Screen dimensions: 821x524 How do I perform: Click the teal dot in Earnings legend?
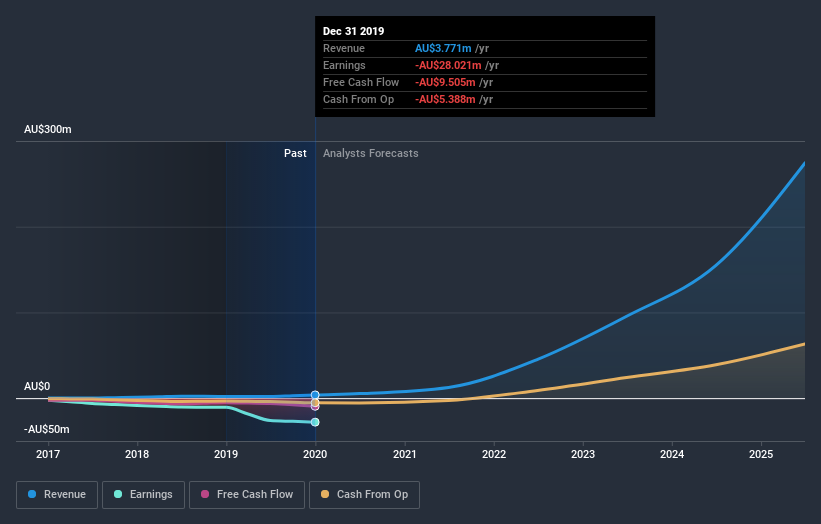pos(118,494)
